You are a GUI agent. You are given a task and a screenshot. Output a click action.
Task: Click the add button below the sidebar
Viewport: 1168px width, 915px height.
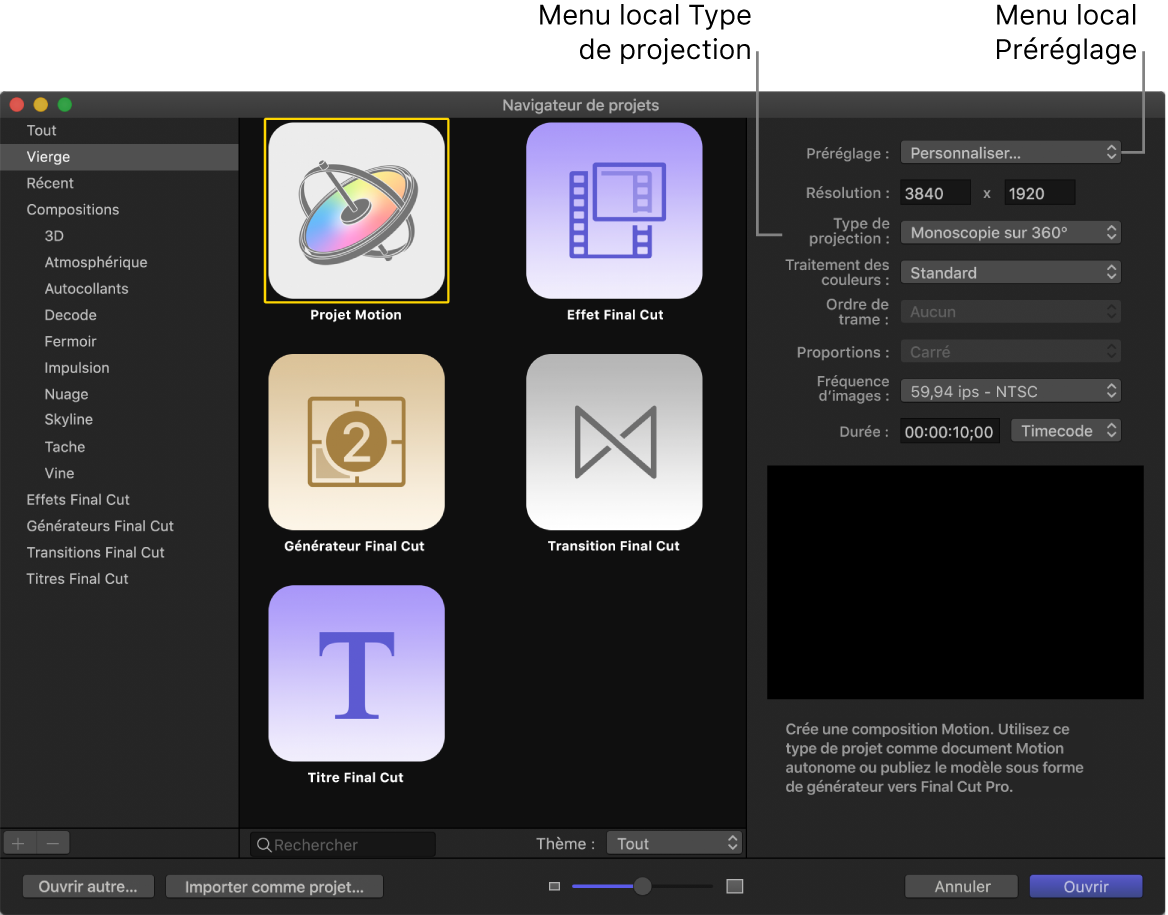pyautogui.click(x=16, y=842)
